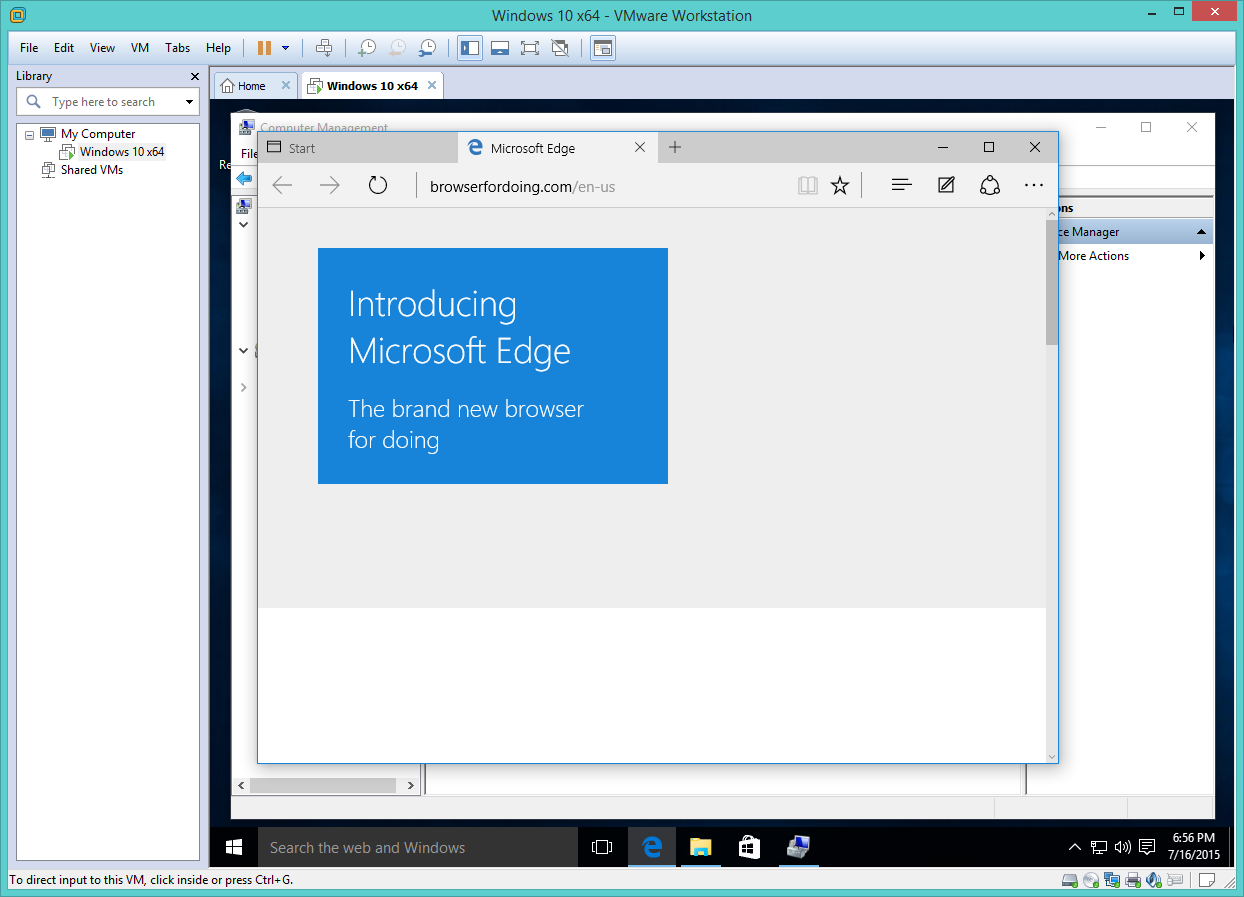Click the Edge page vertical scrollbar thumb
This screenshot has width=1244, height=897.
(1051, 283)
